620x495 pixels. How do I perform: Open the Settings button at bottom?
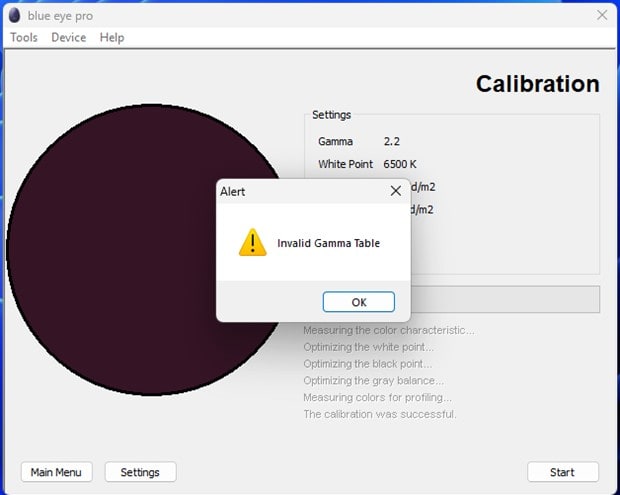coord(140,472)
